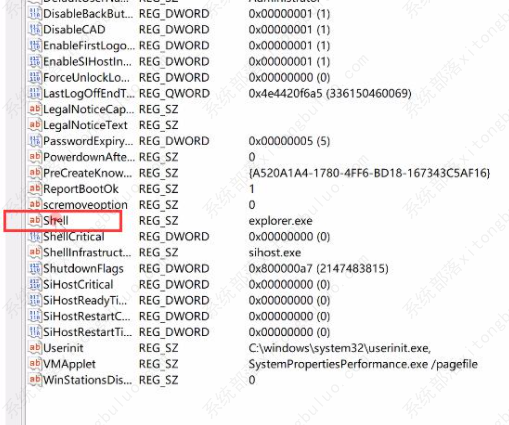Viewport: 509px width, 425px height.
Task: Click the PasswordExpiry... value name
Action: point(88,141)
